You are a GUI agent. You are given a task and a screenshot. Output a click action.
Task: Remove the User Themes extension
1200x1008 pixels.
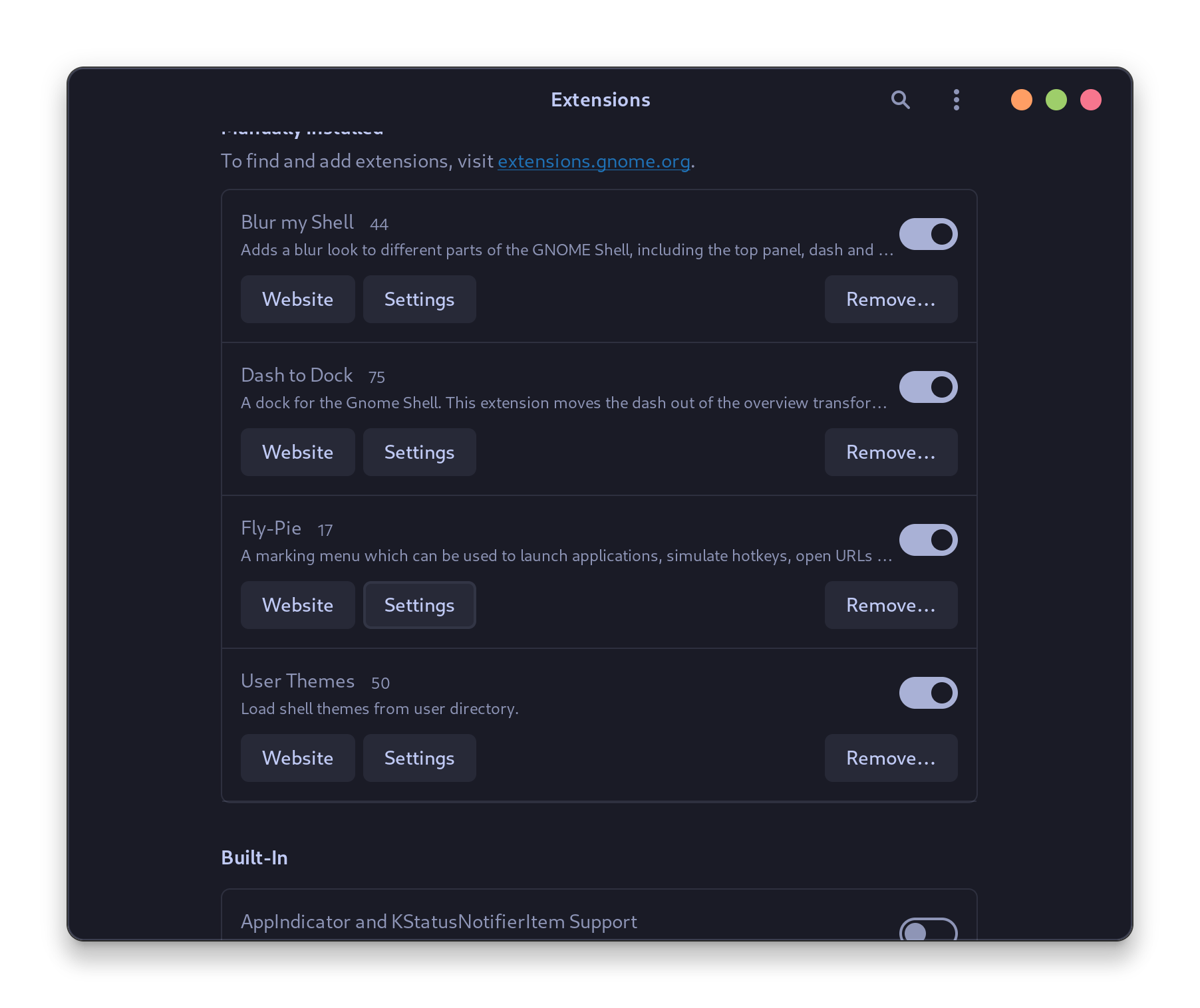(891, 758)
